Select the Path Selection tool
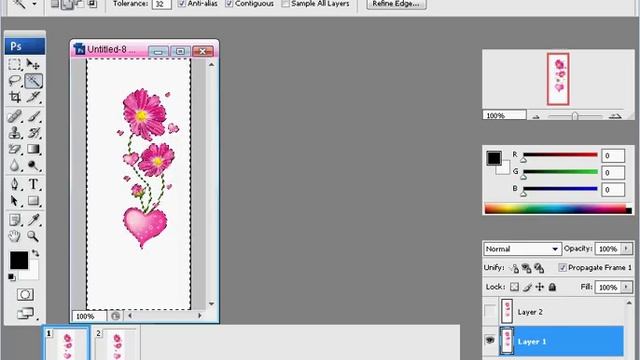Screen dimensions: 640x360 tap(15, 201)
